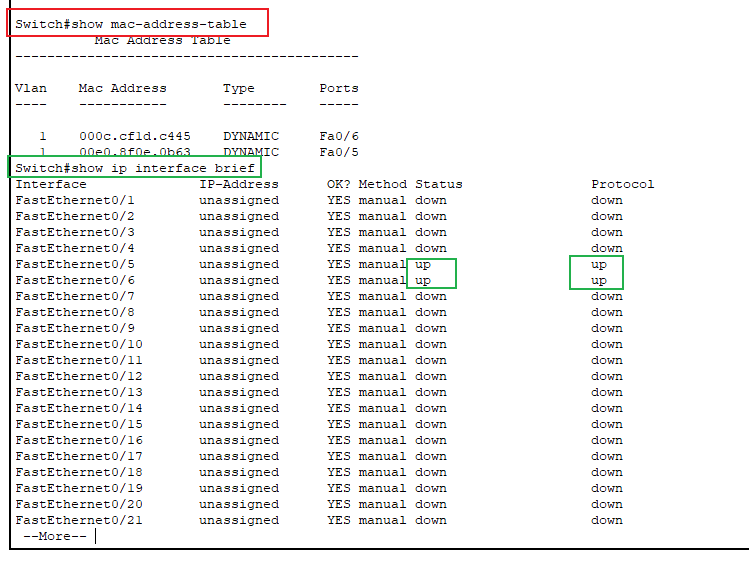Click the 'Vlan' column header
The height and width of the screenshot is (565, 749).
[31, 88]
